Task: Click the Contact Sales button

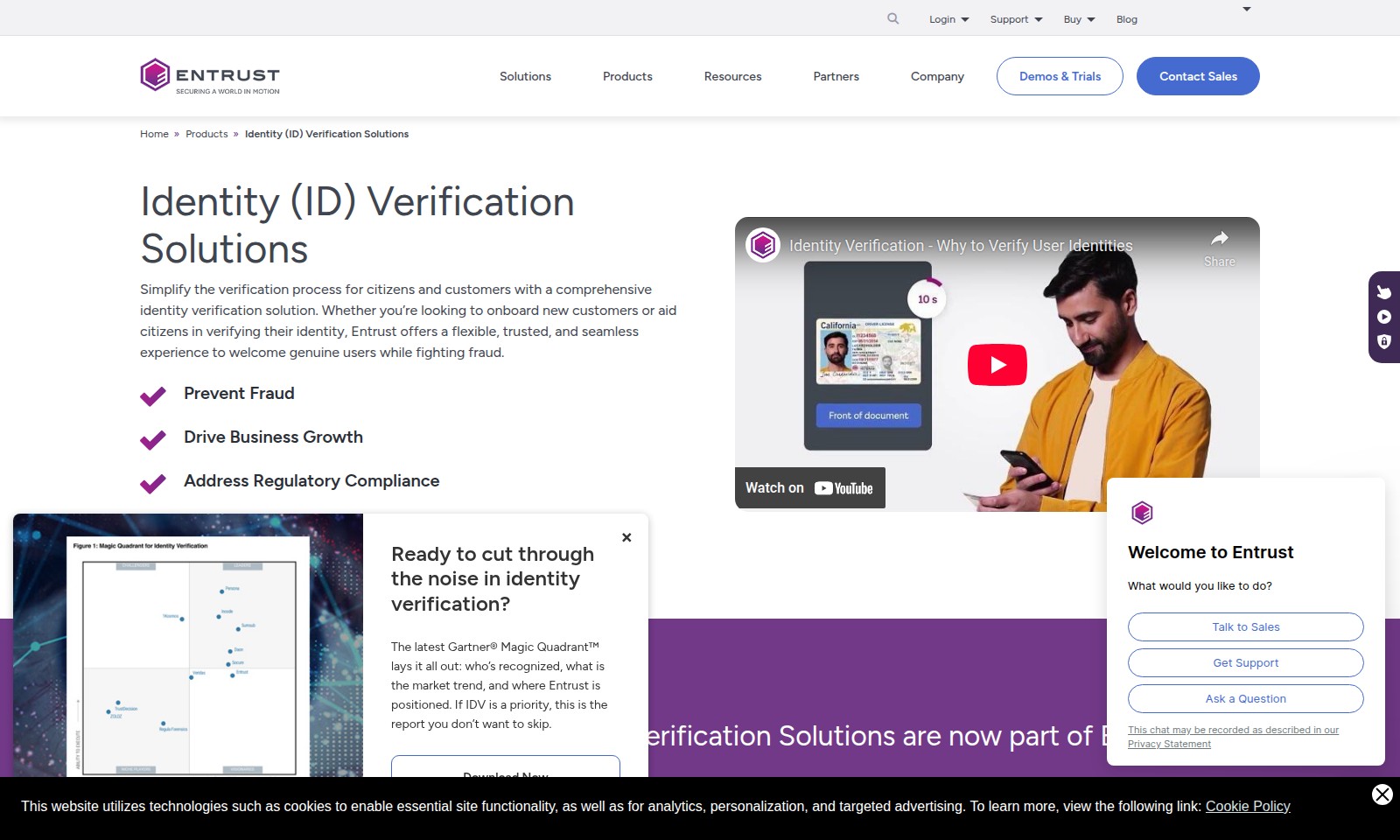Action: click(1198, 76)
